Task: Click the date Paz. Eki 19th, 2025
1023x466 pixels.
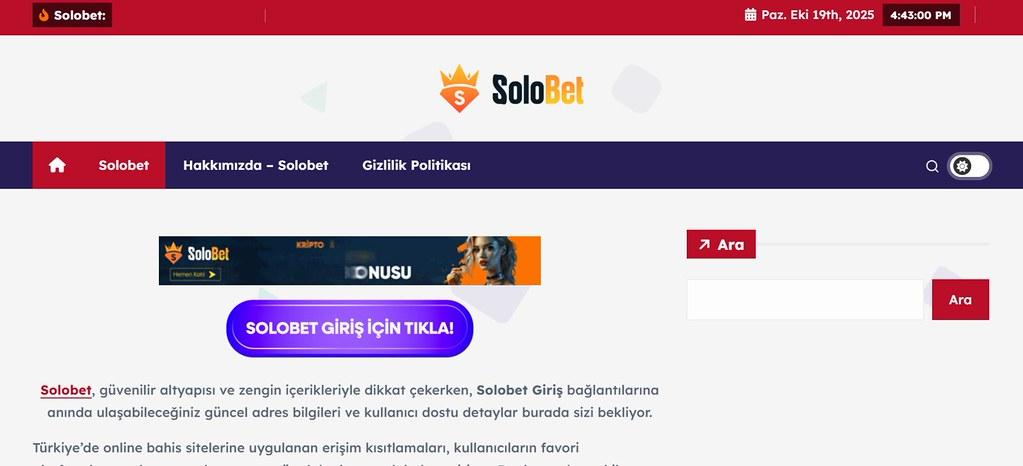Action: [817, 15]
